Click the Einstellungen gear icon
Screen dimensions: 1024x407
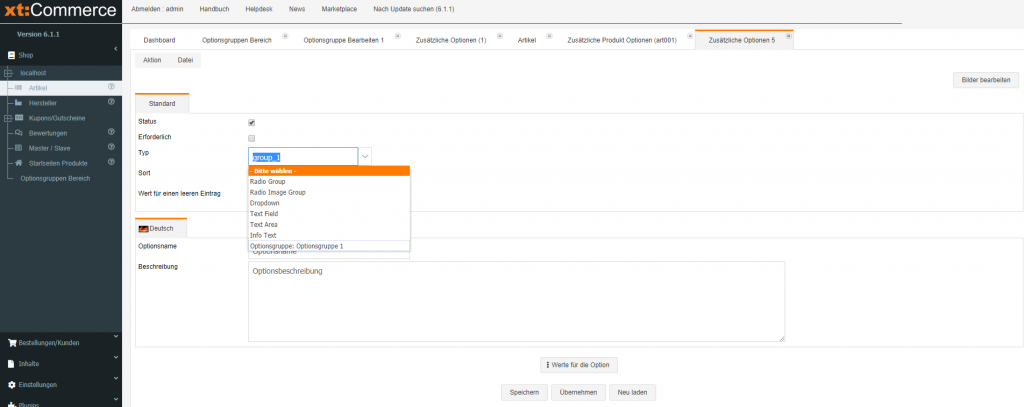(12, 385)
